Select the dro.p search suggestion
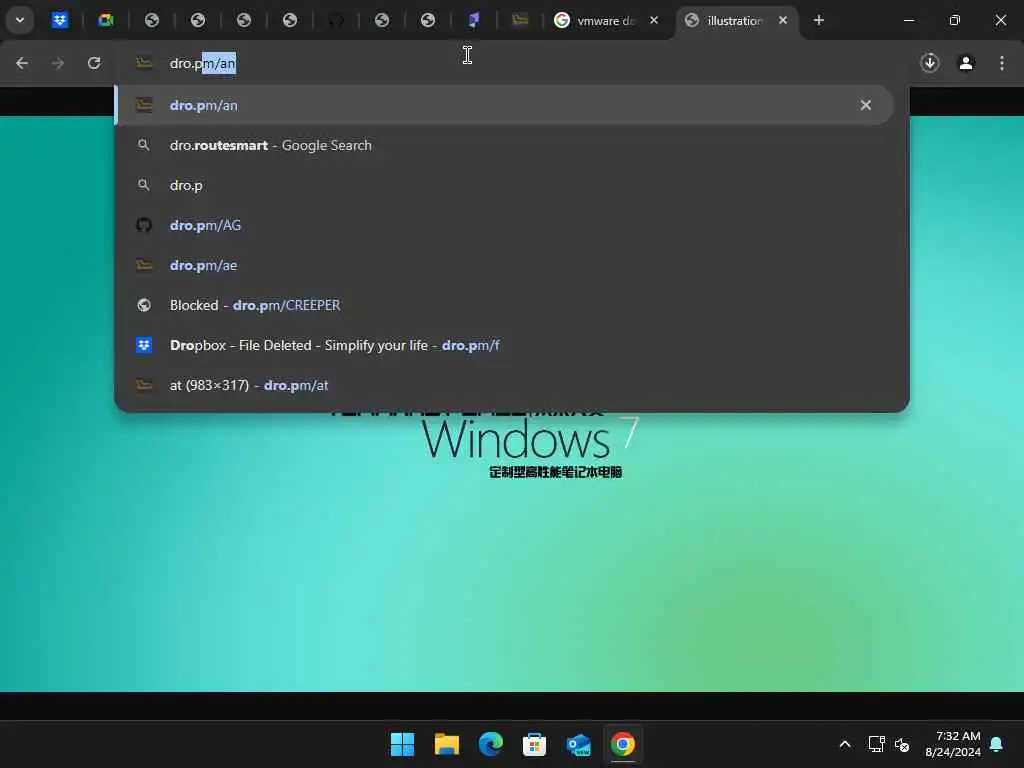1024x768 pixels. click(504, 185)
